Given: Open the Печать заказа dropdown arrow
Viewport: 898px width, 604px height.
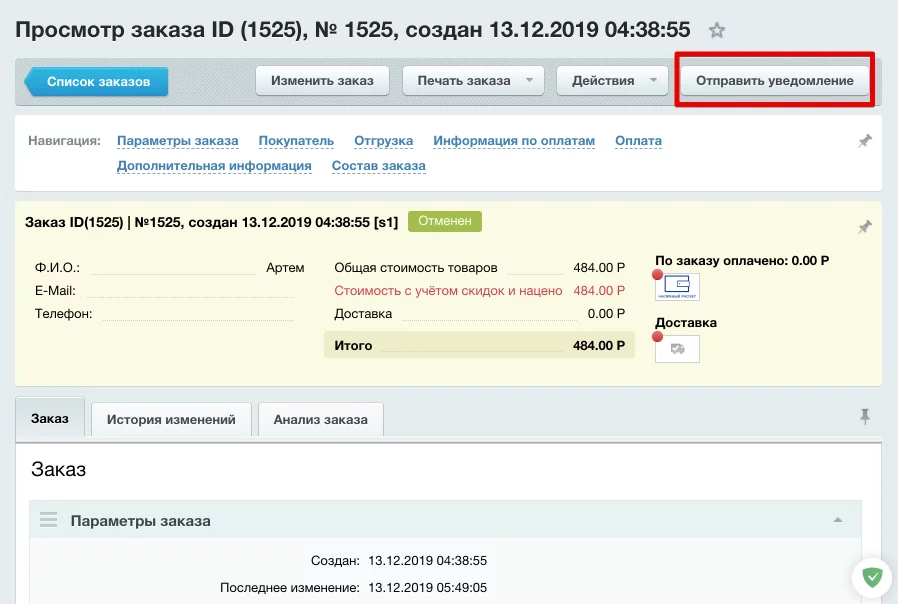Looking at the screenshot, I should coord(530,81).
